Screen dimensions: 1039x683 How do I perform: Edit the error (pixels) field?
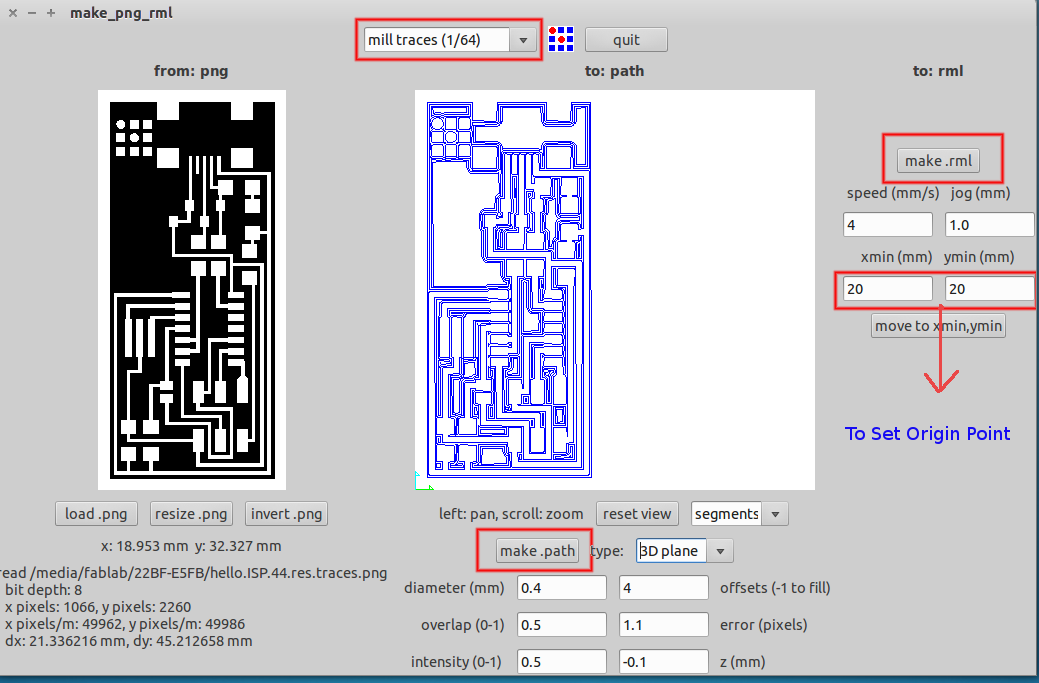point(663,625)
